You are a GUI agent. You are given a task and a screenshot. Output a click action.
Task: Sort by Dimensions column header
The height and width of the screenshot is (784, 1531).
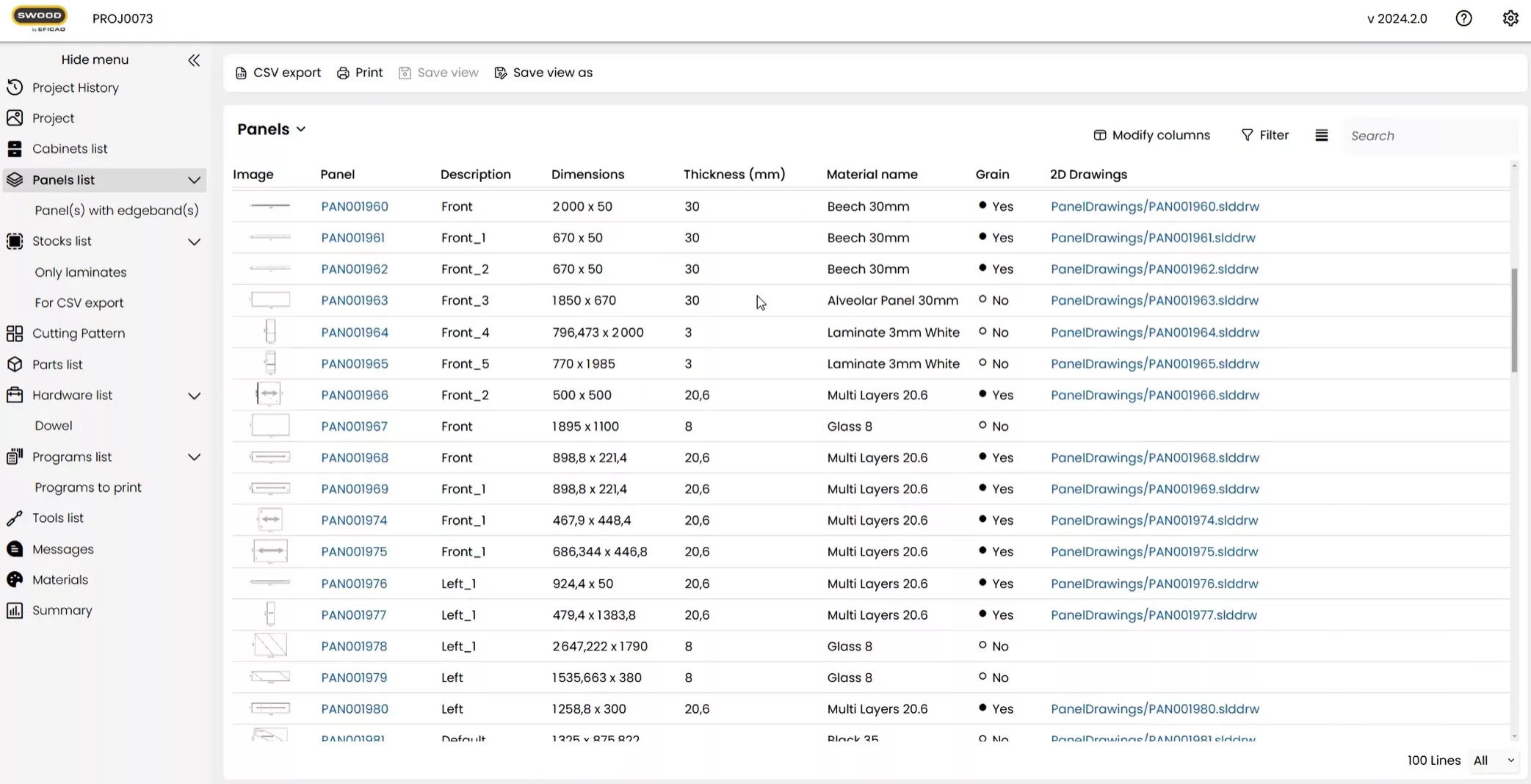tap(587, 175)
